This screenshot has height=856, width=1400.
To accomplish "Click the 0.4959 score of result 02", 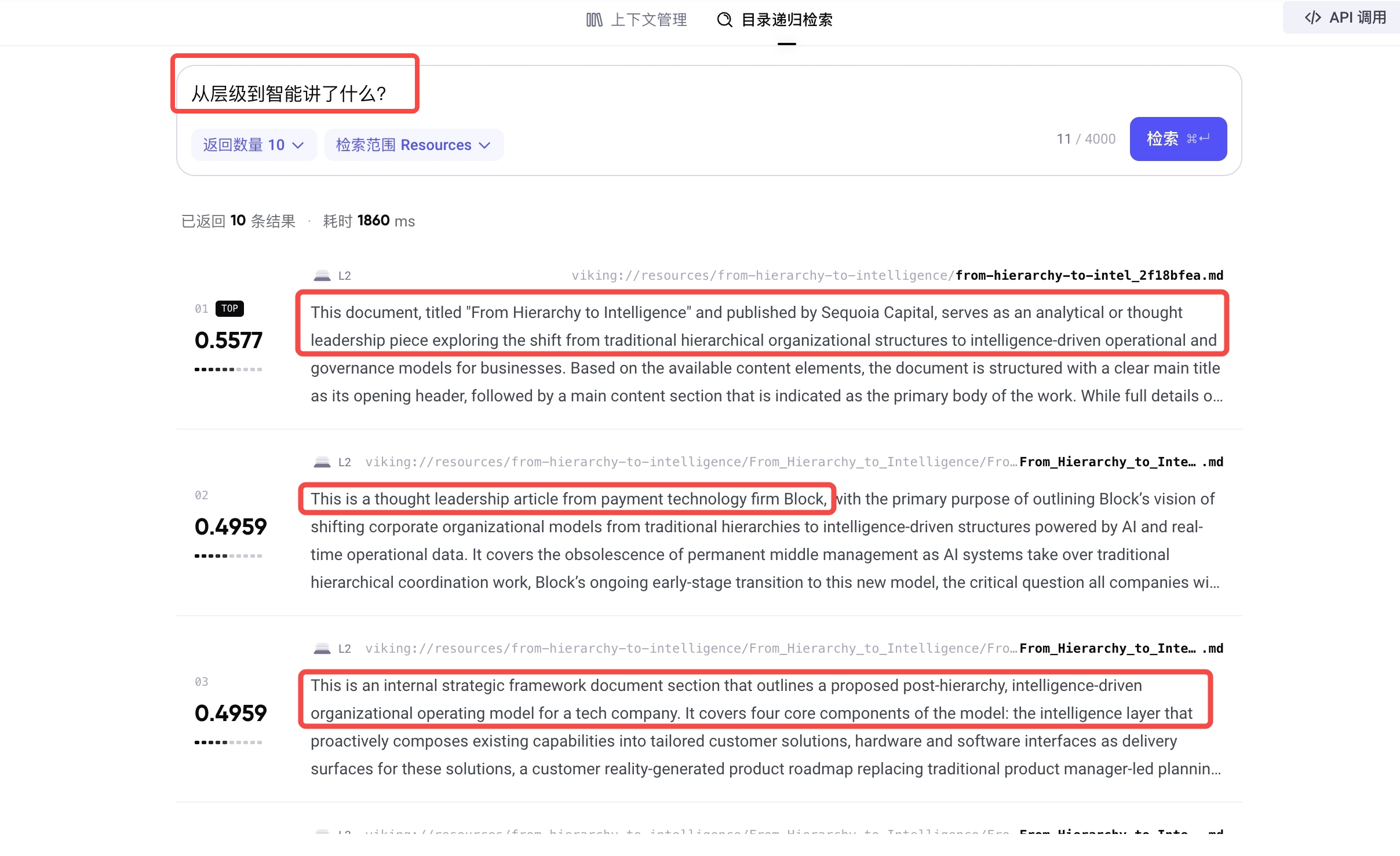I will [x=231, y=527].
